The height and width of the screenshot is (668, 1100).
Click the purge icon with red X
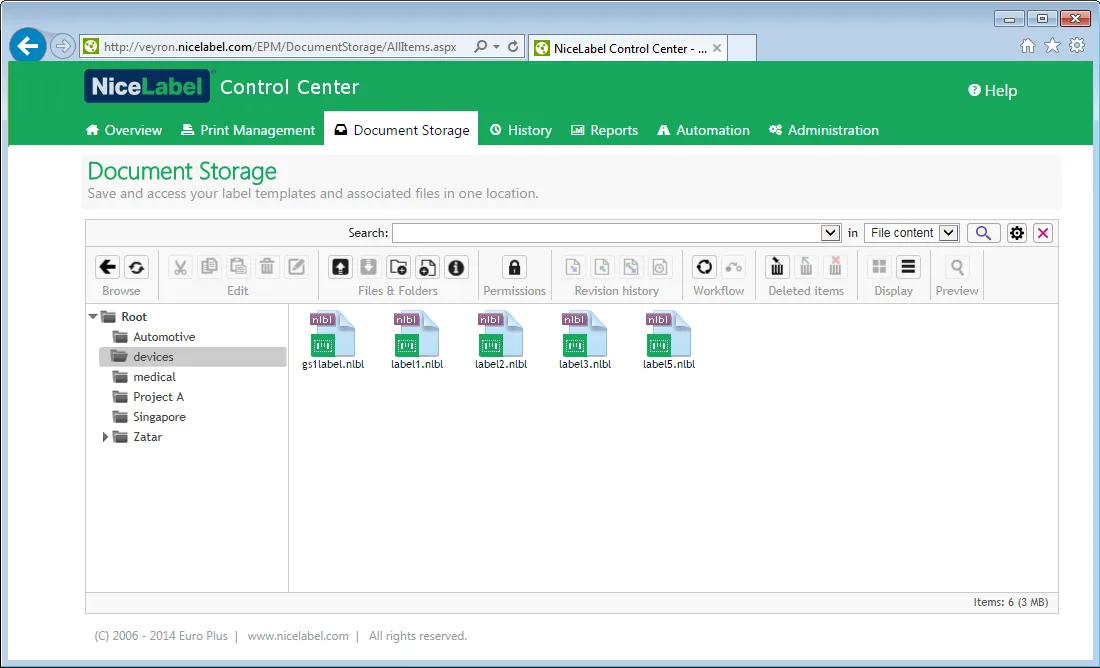coord(835,267)
